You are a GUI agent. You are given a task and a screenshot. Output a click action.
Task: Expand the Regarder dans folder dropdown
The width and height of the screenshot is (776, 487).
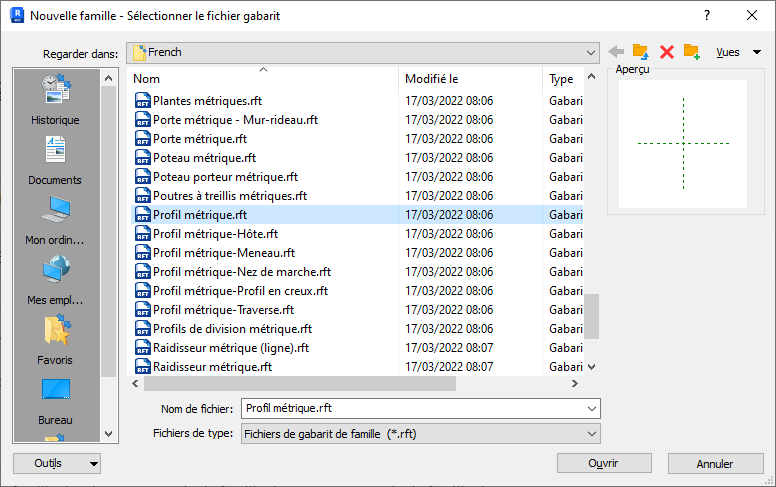click(x=591, y=52)
